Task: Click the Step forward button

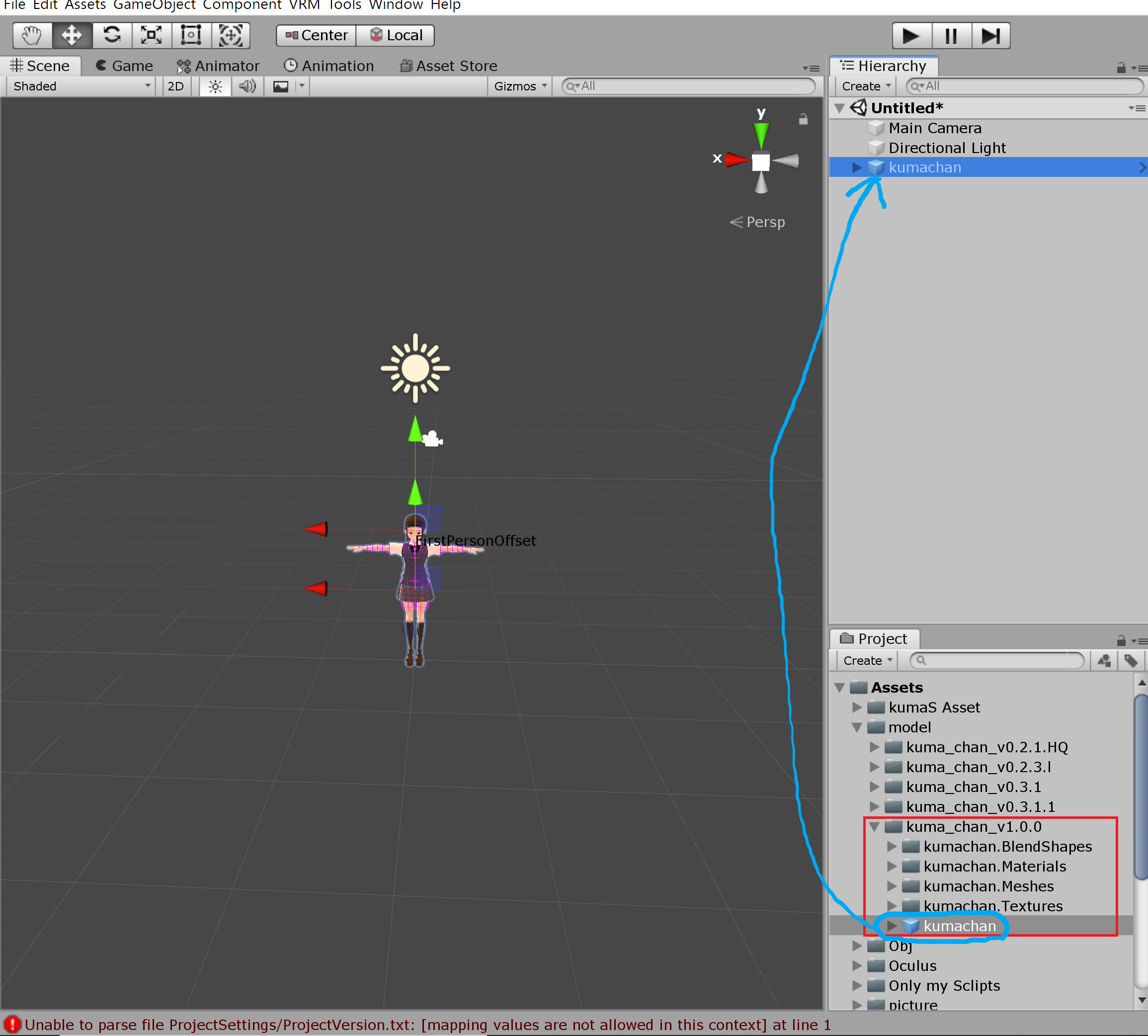Action: (990, 36)
